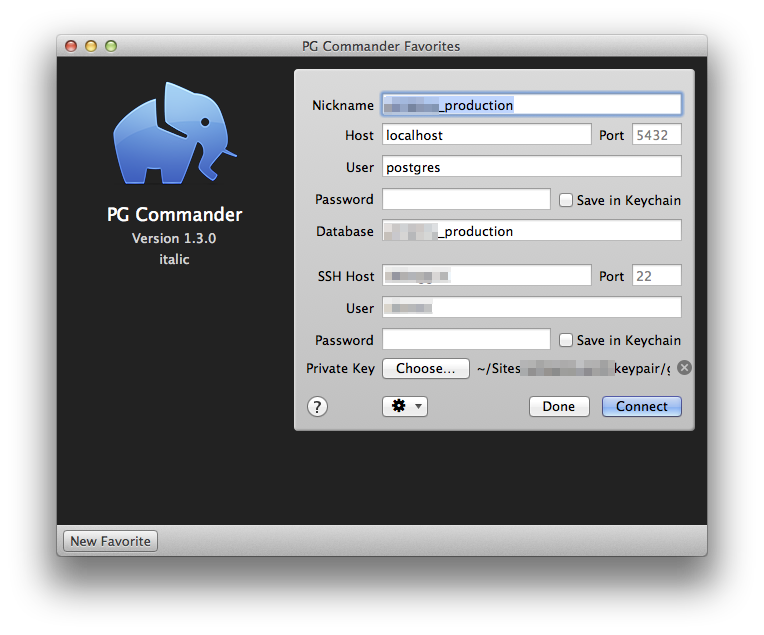Open the gear actions dropdown menu

point(405,406)
